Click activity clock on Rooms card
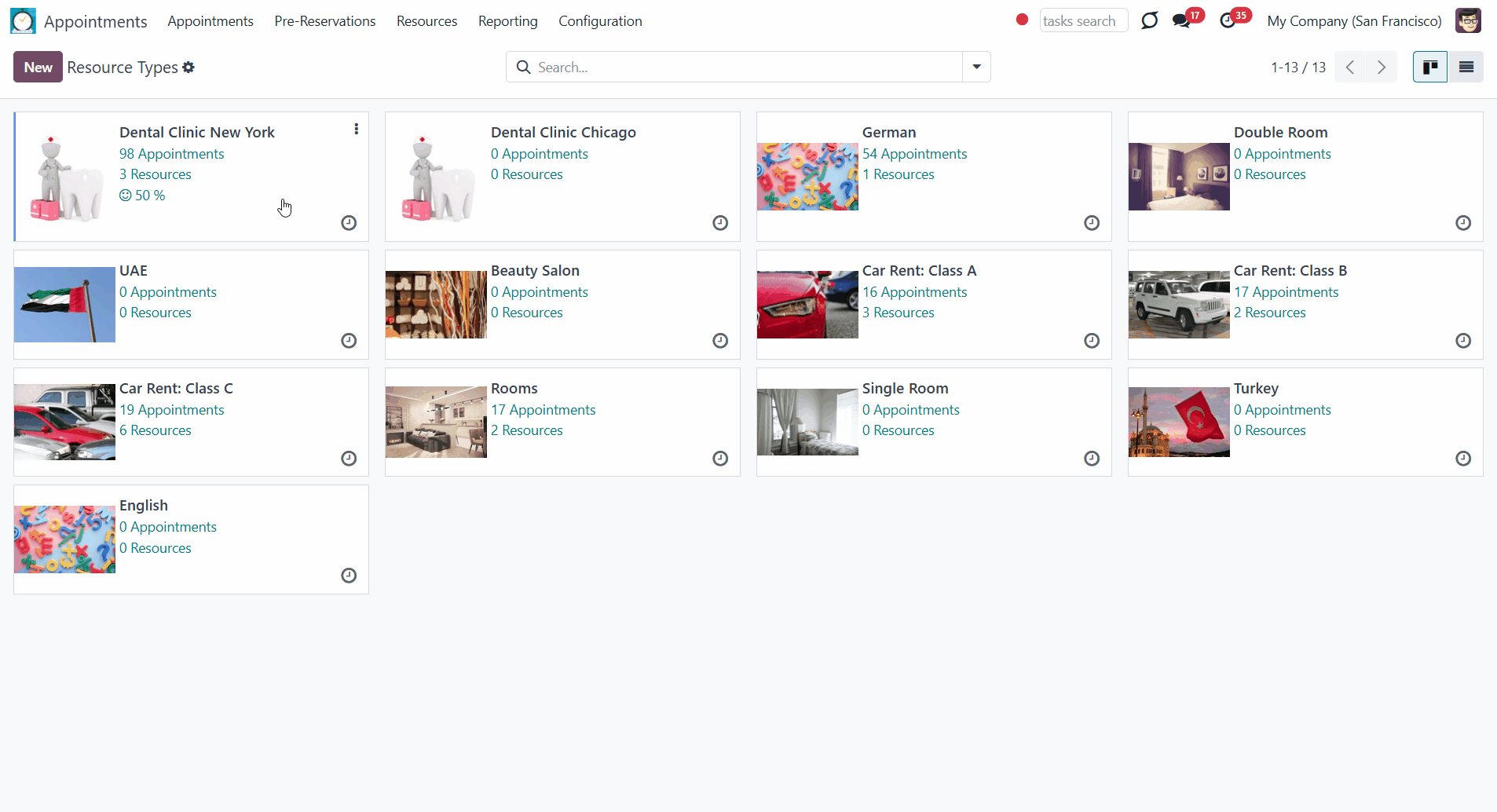The width and height of the screenshot is (1497, 812). pos(720,459)
